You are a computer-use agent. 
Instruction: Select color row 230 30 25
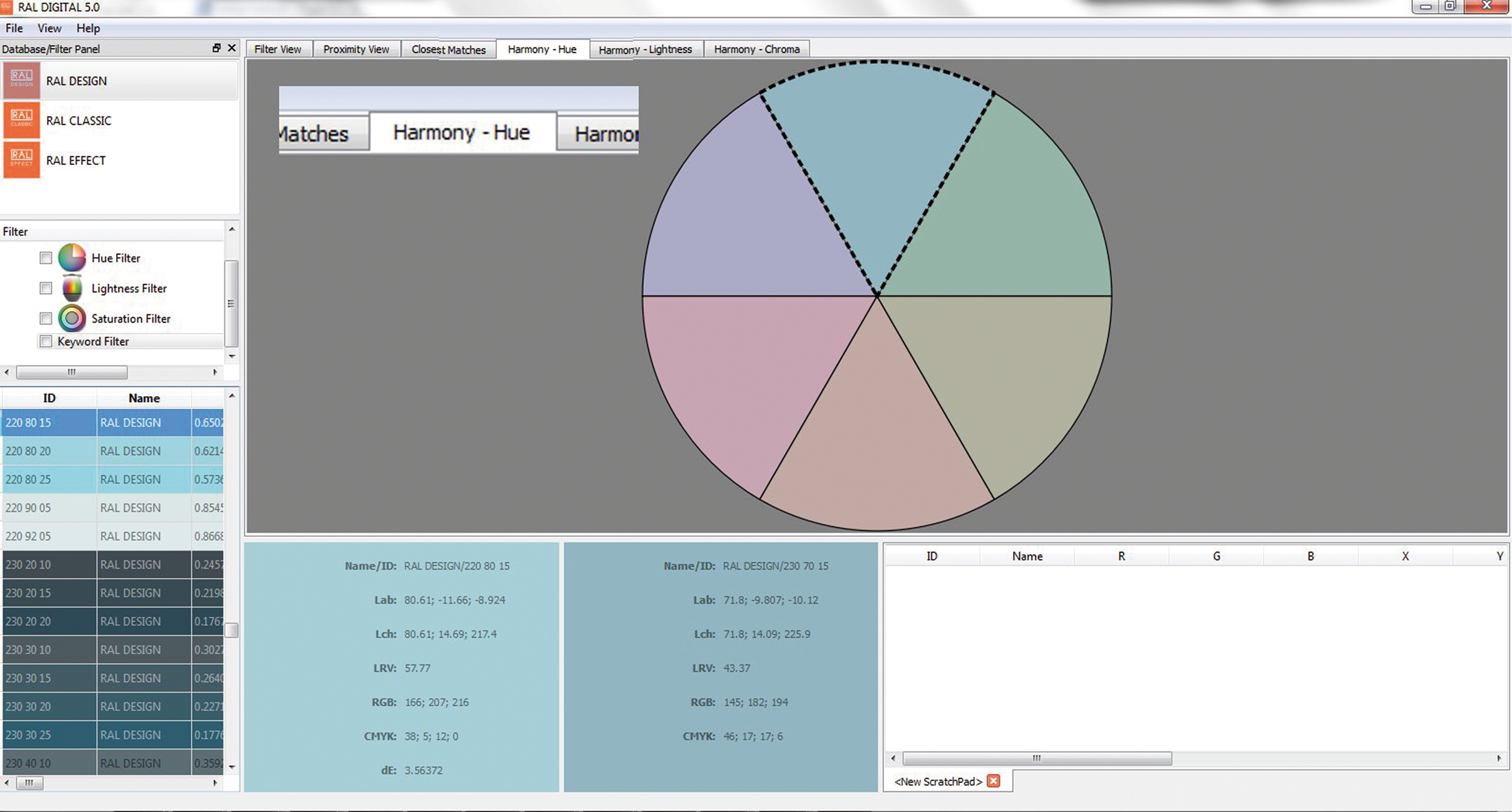click(113, 734)
